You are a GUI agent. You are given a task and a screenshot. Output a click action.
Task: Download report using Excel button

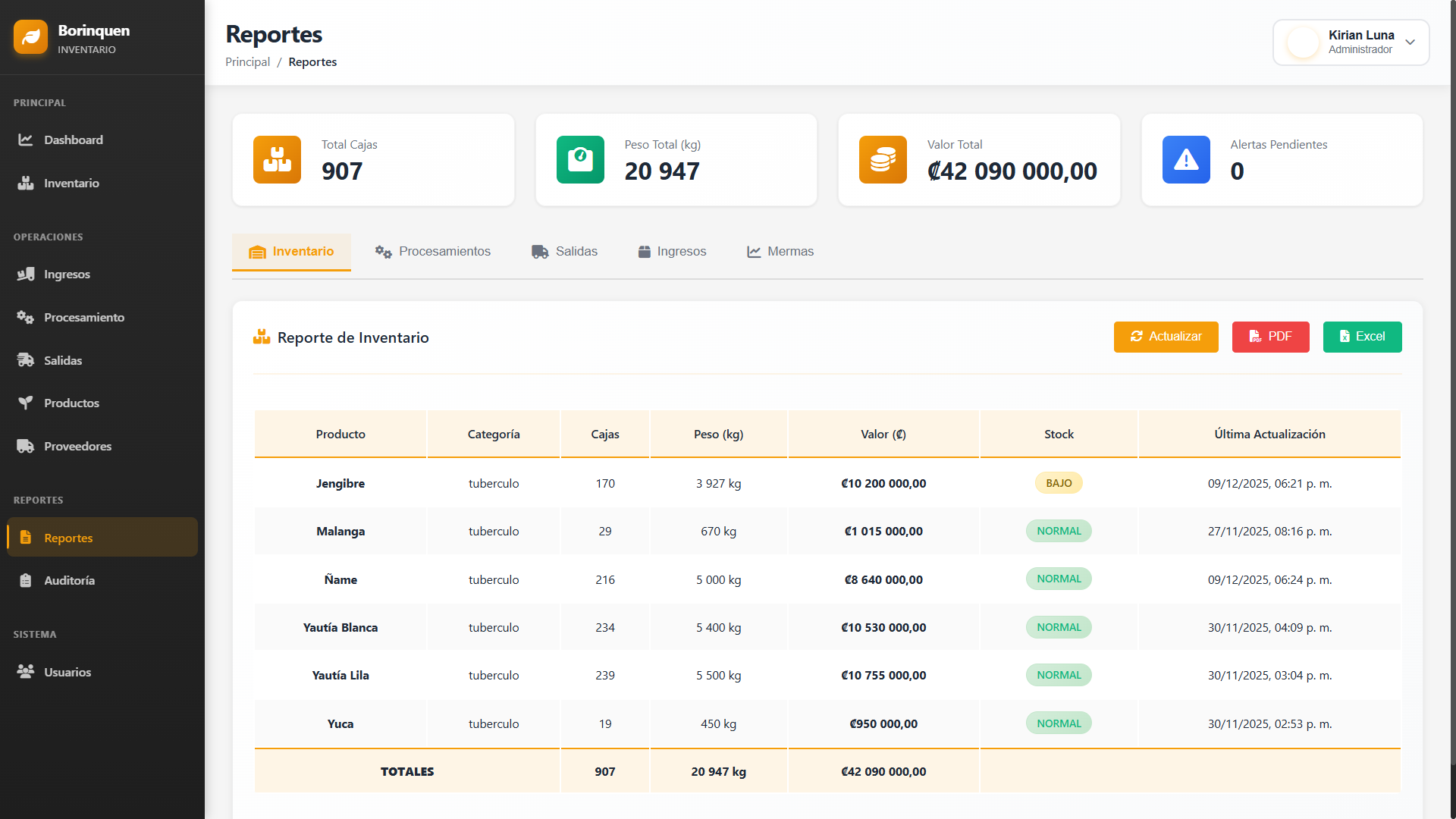click(1362, 337)
